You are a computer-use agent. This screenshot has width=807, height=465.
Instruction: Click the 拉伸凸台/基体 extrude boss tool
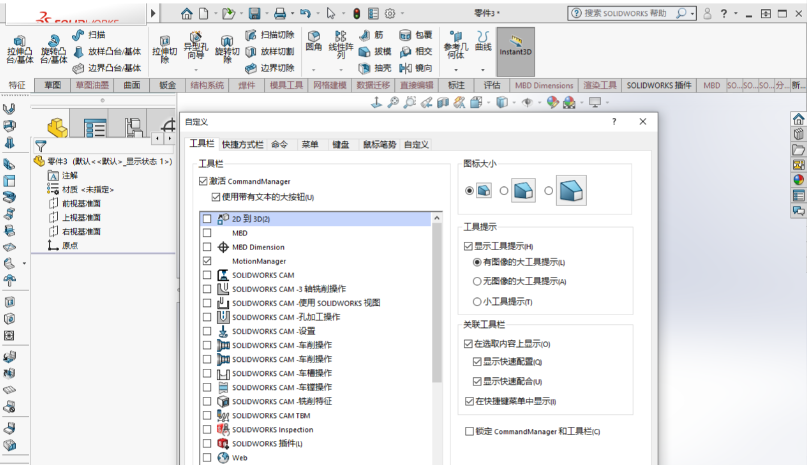(x=20, y=49)
